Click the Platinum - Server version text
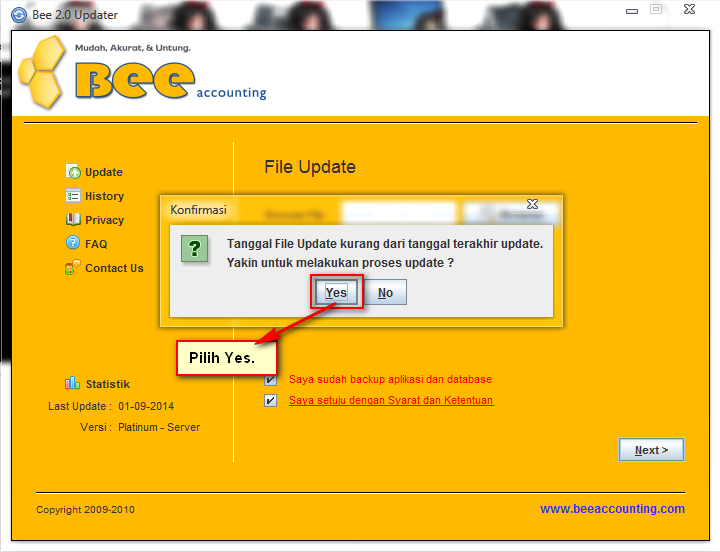 click(159, 428)
